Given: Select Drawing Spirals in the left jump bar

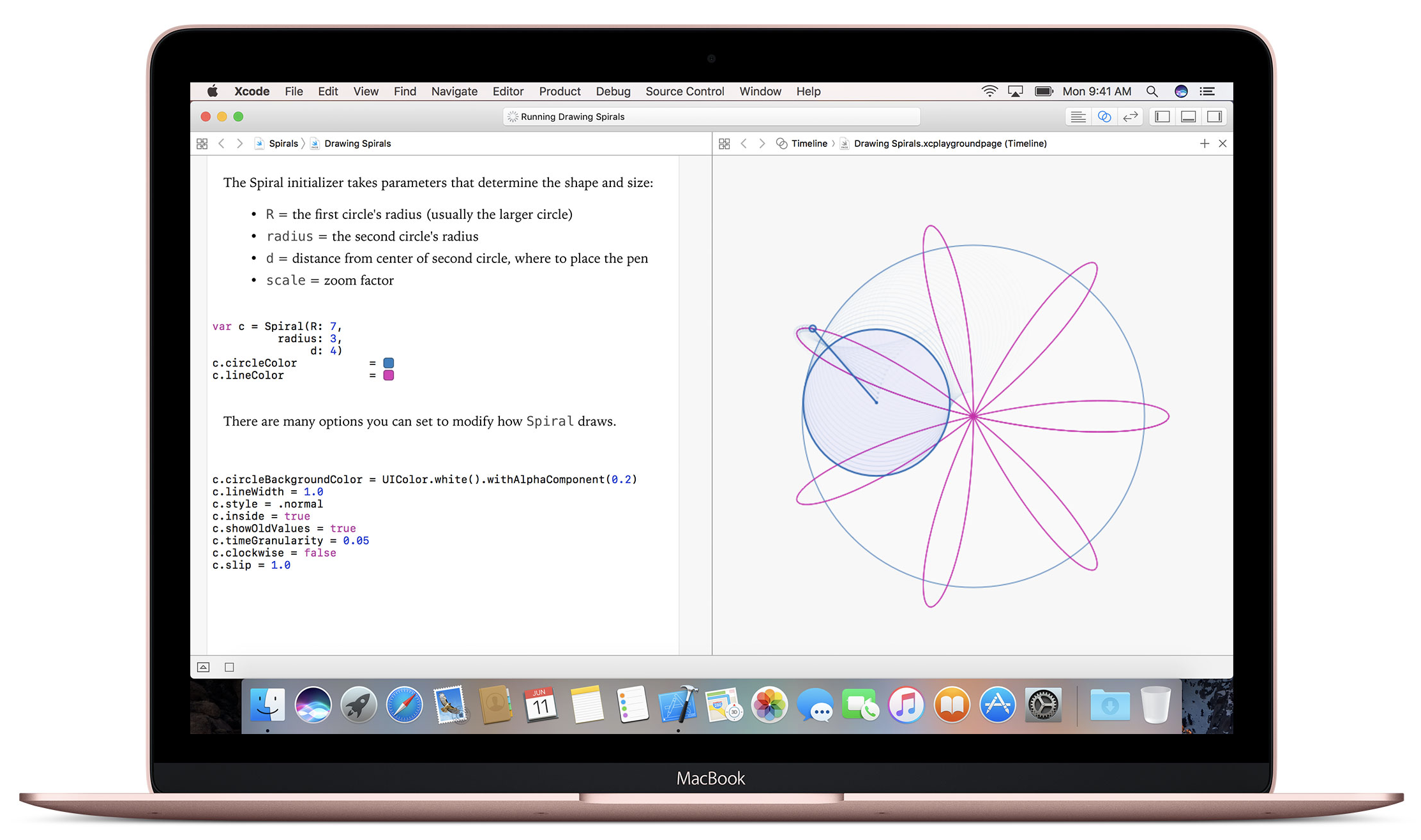Looking at the screenshot, I should click(x=350, y=144).
